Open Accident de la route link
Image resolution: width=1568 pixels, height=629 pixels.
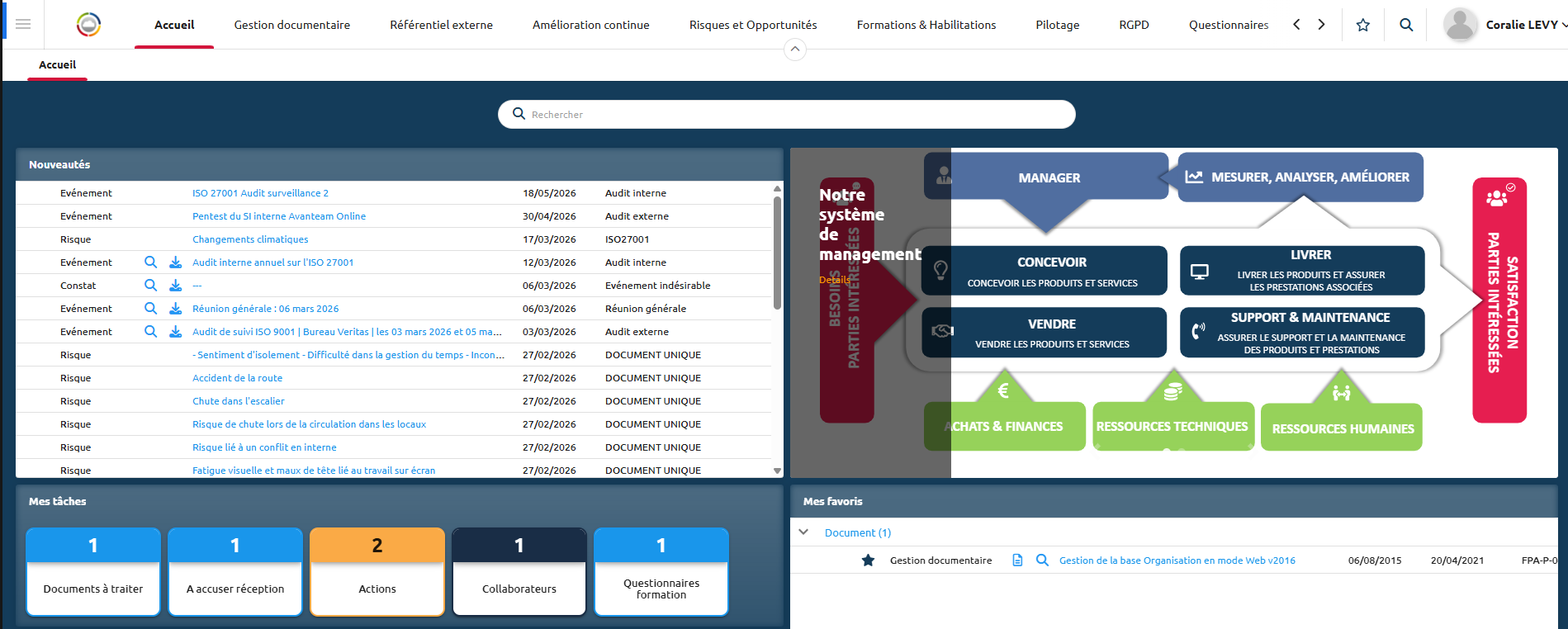click(237, 377)
